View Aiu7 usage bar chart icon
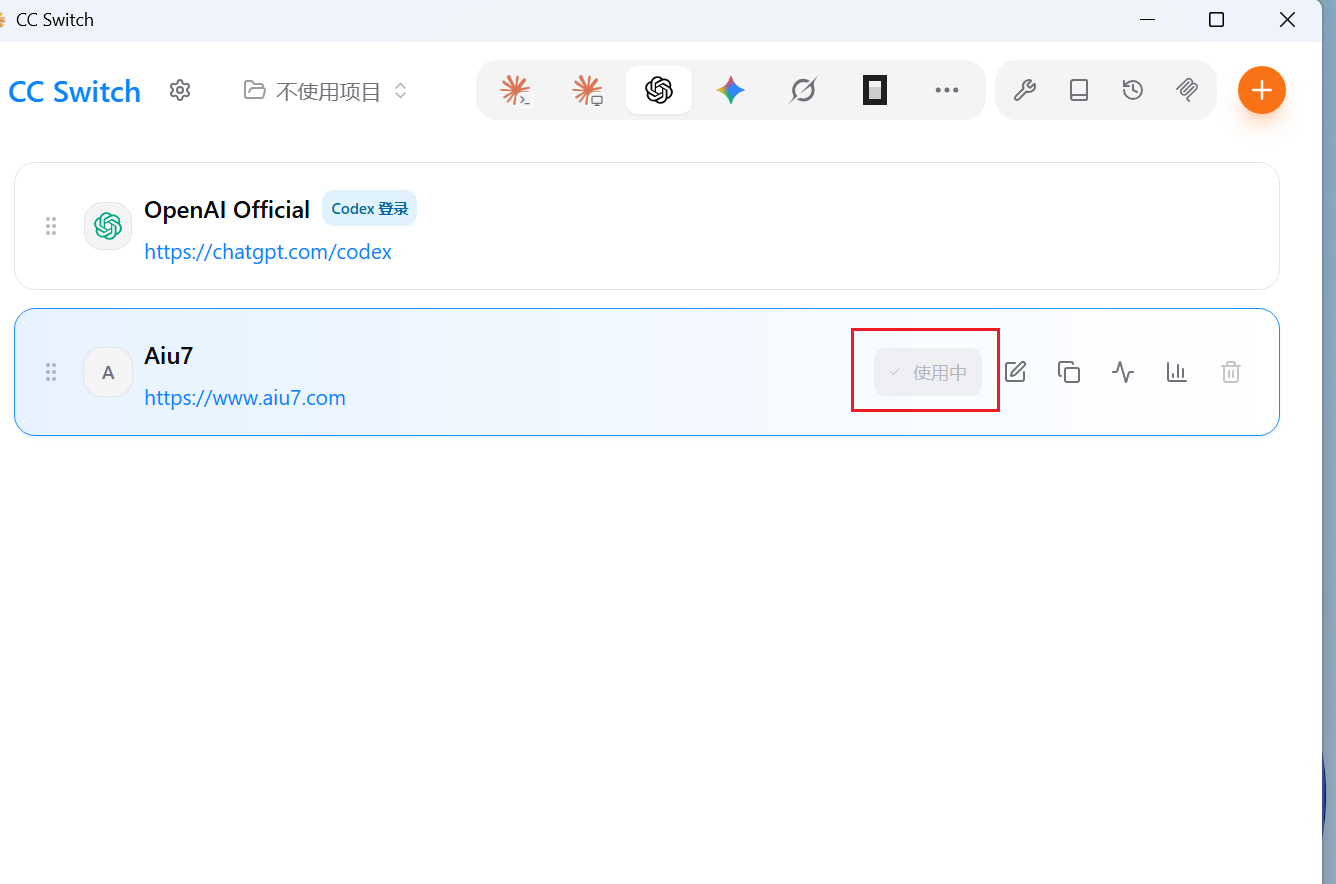Viewport: 1336px width, 884px height. coord(1177,372)
